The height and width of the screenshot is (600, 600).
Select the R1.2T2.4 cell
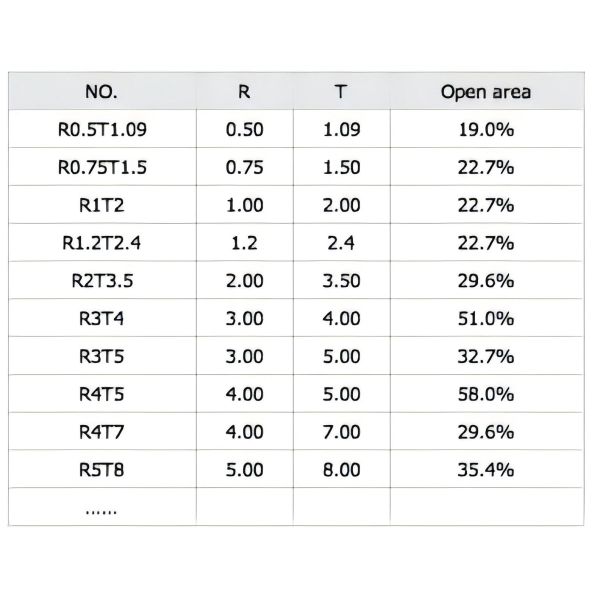tap(102, 243)
